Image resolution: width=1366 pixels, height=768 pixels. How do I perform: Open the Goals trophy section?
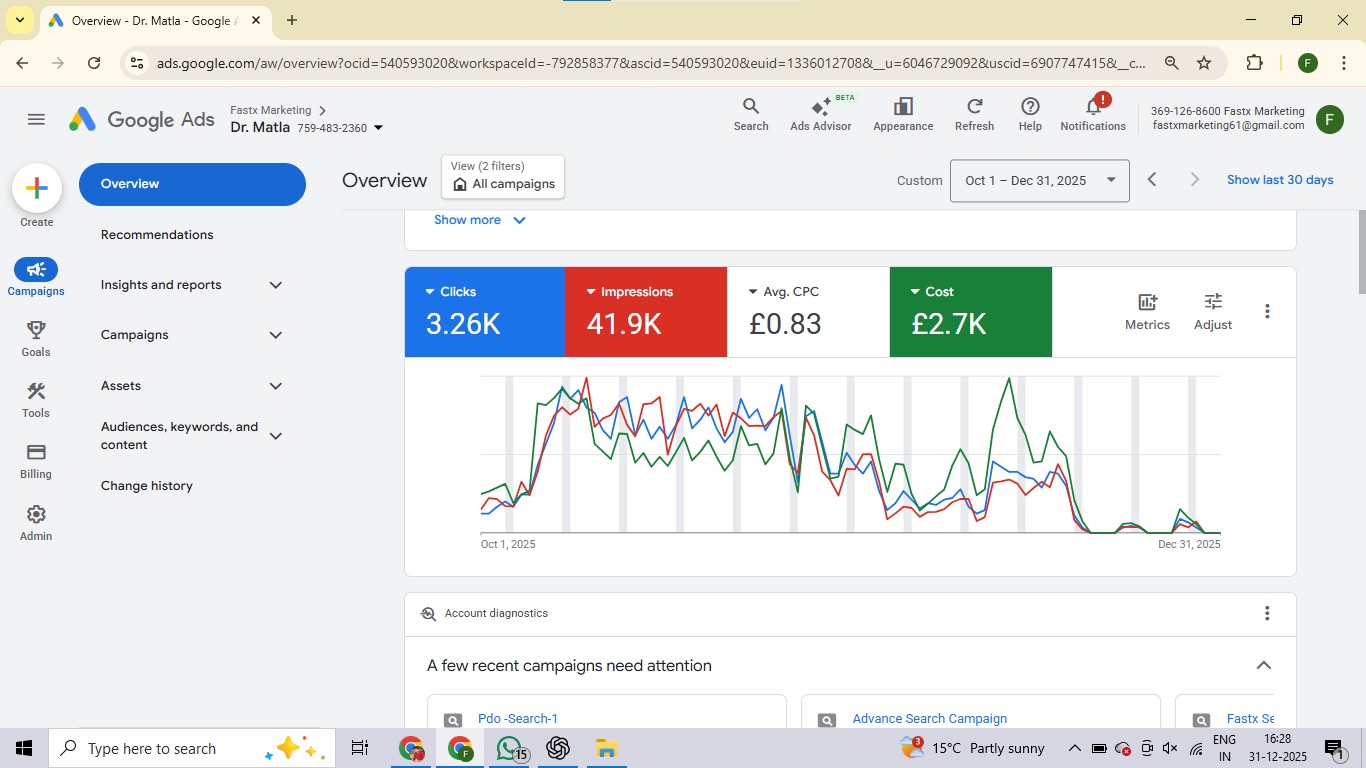(36, 338)
